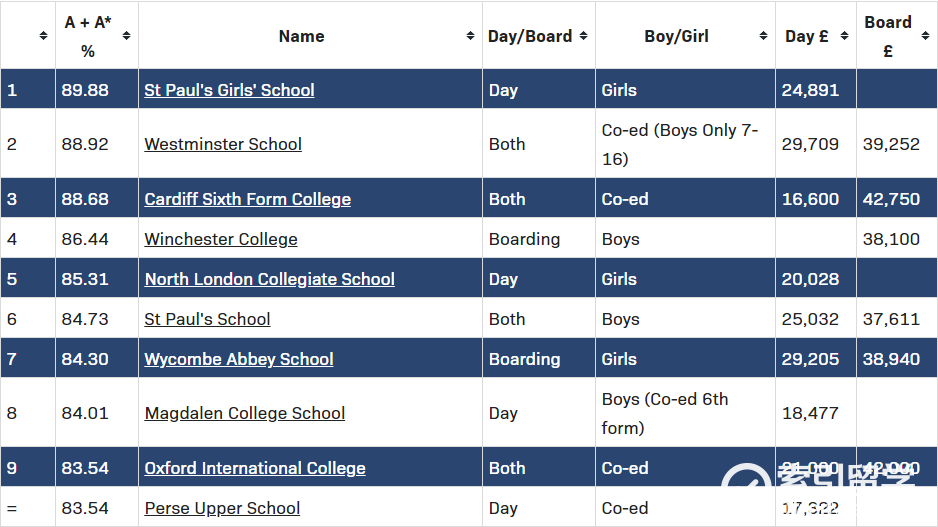Sort by rank column arrows
Screen dimensions: 938x527
tap(43, 36)
